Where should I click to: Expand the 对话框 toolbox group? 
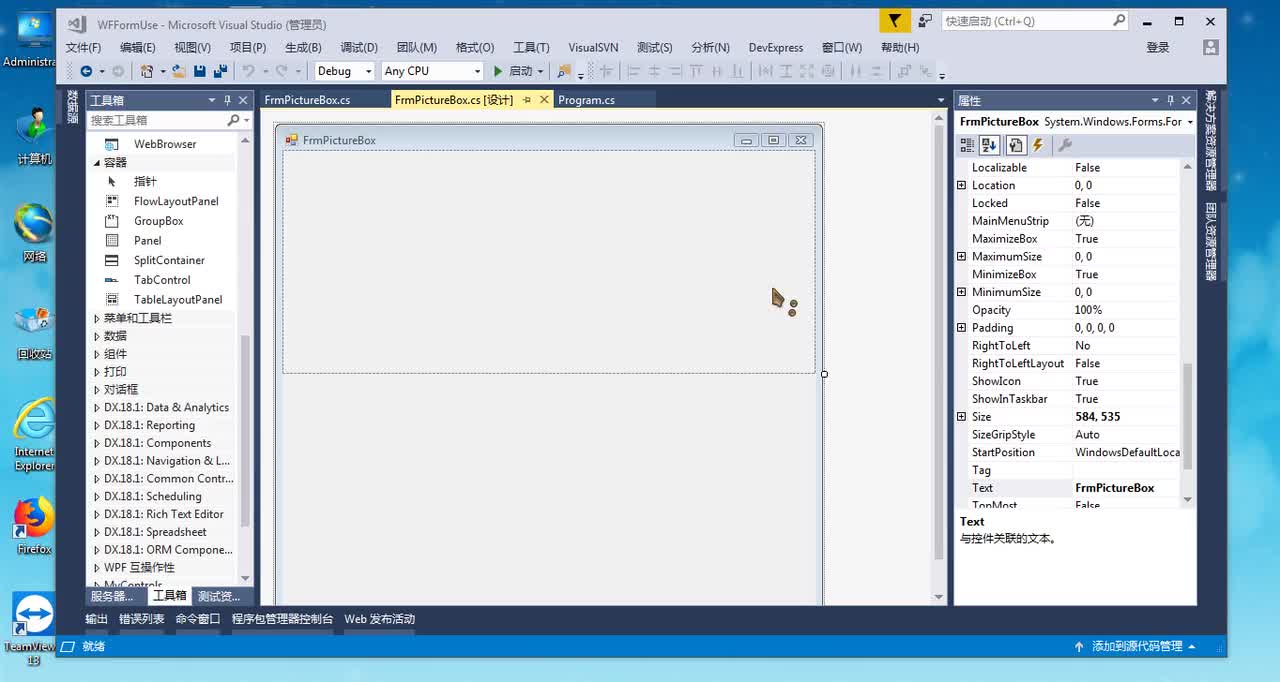tap(97, 390)
